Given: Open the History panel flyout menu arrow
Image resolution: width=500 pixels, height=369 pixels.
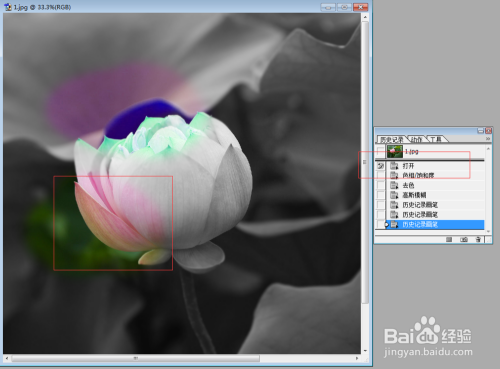Looking at the screenshot, I should (x=488, y=138).
